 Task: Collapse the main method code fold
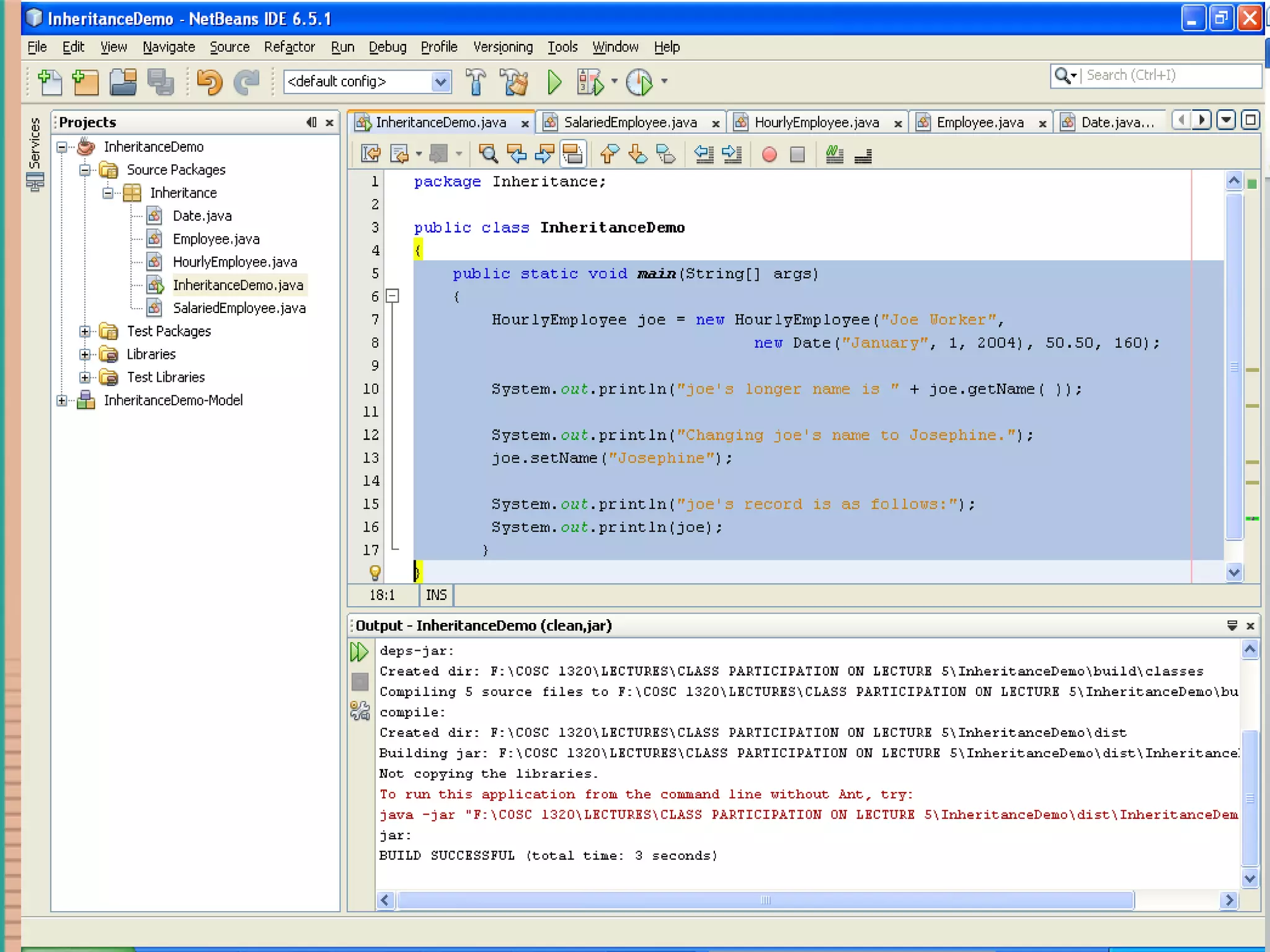(393, 296)
